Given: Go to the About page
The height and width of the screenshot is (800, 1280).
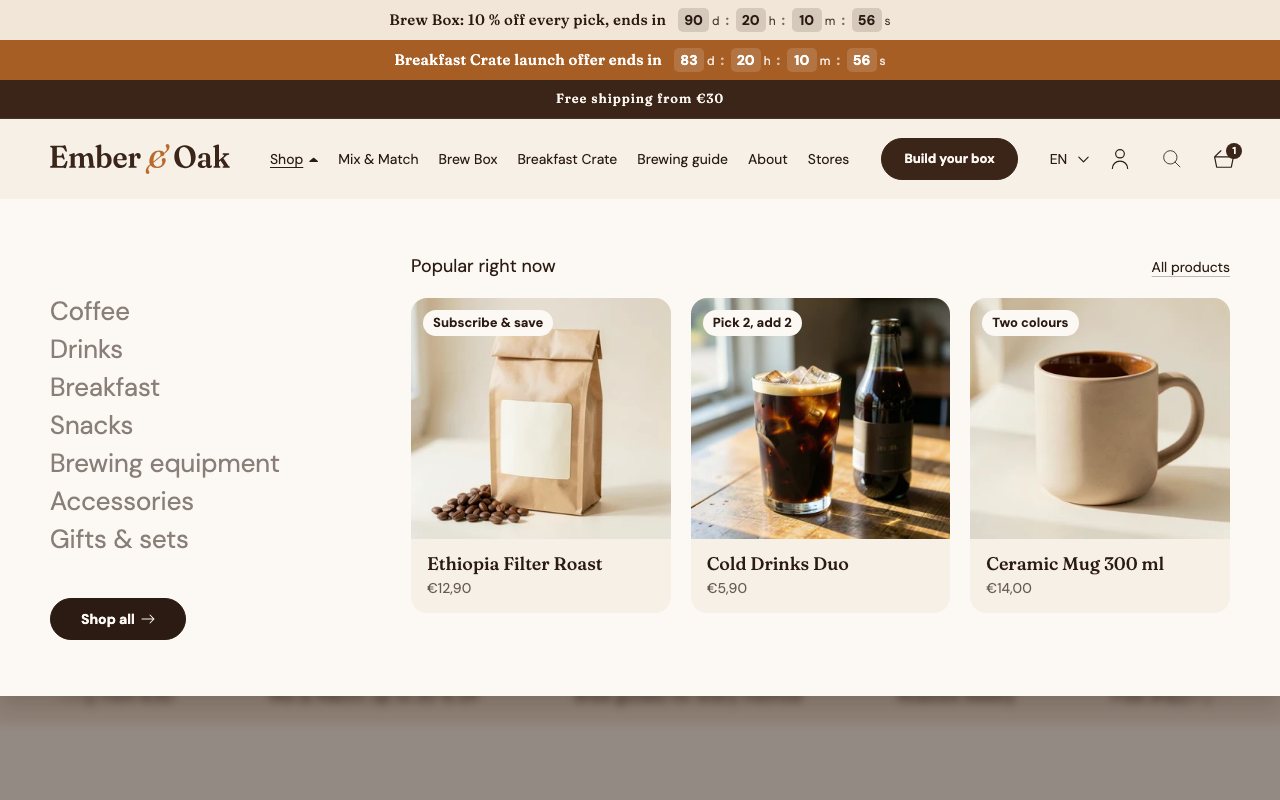Looking at the screenshot, I should click(768, 159).
